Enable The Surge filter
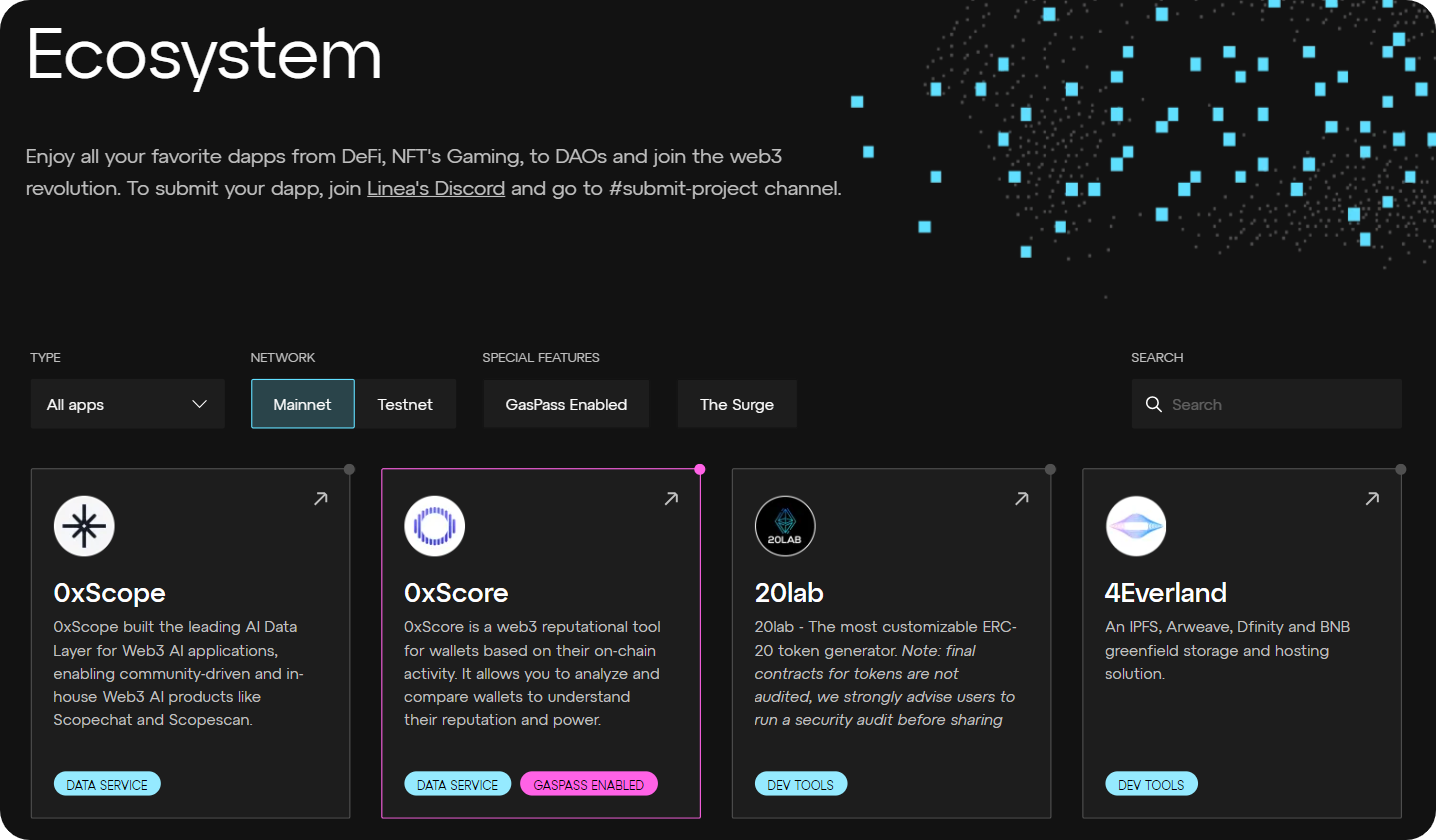Image resolution: width=1436 pixels, height=840 pixels. 737,404
